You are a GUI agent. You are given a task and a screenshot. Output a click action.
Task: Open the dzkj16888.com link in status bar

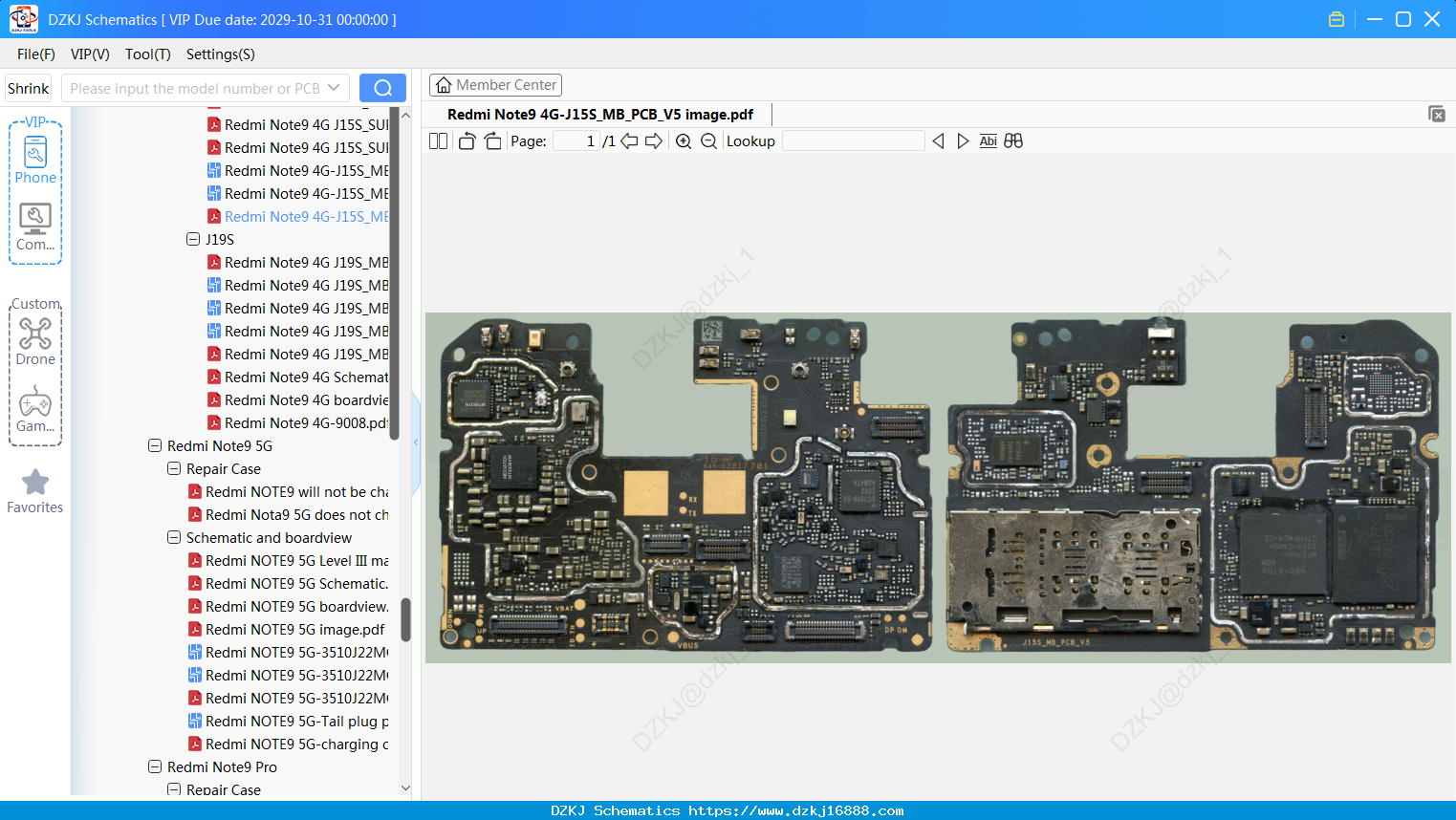pos(796,810)
